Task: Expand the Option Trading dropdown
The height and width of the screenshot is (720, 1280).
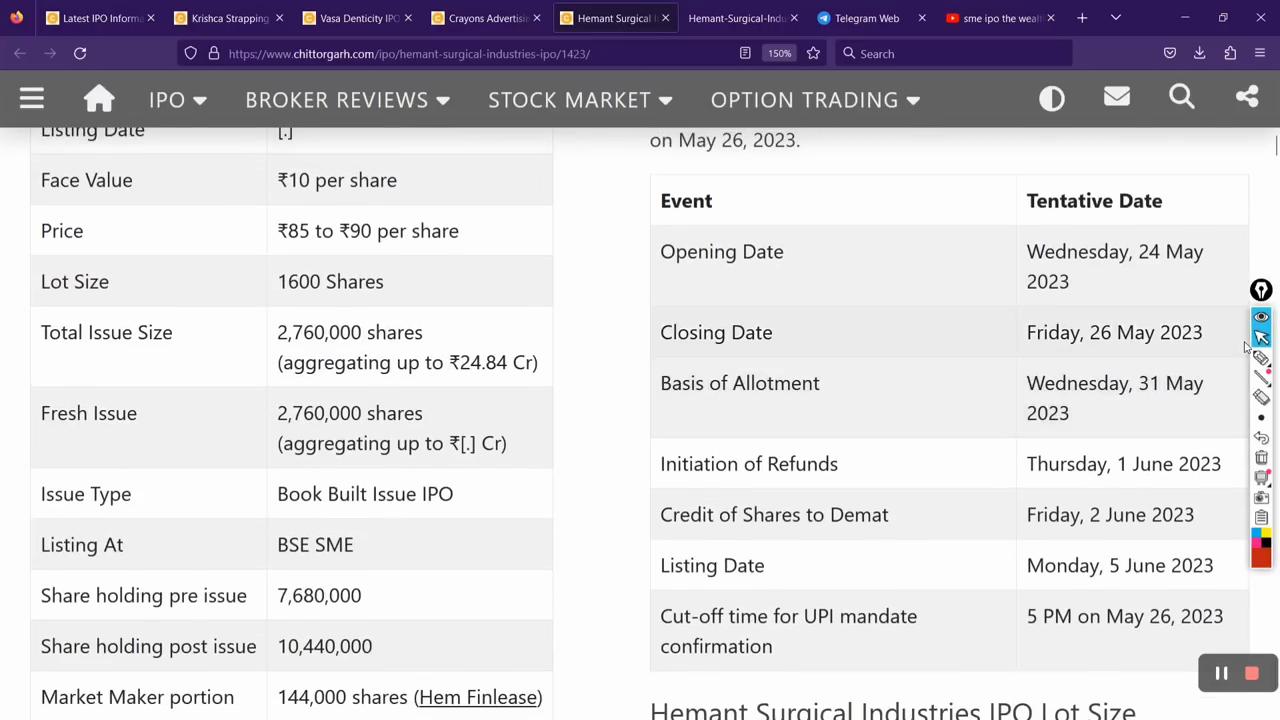Action: 815,100
